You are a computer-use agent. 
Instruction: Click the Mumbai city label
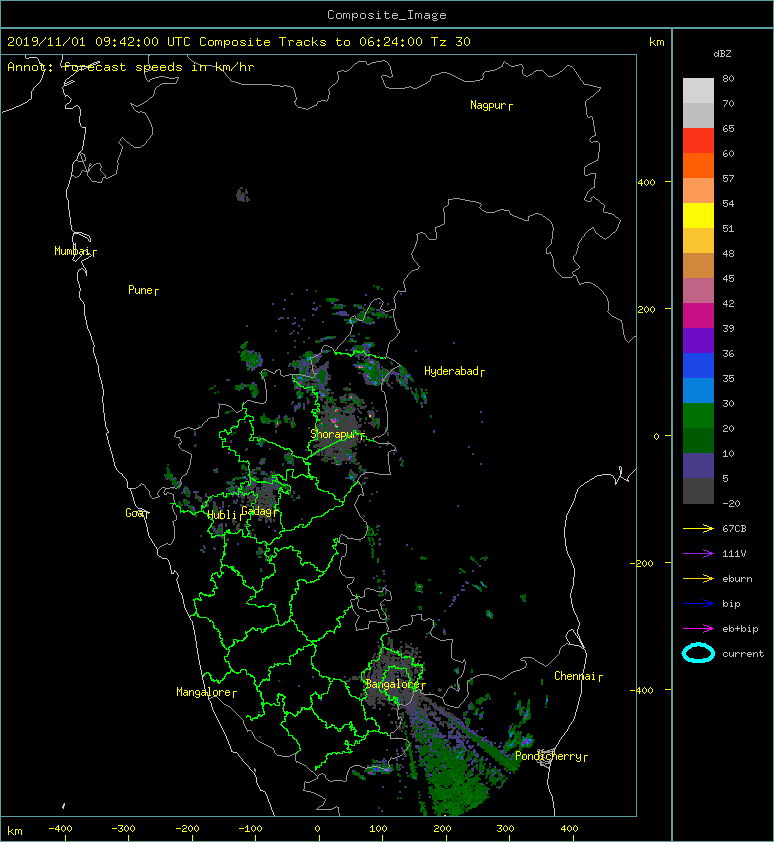coord(72,251)
